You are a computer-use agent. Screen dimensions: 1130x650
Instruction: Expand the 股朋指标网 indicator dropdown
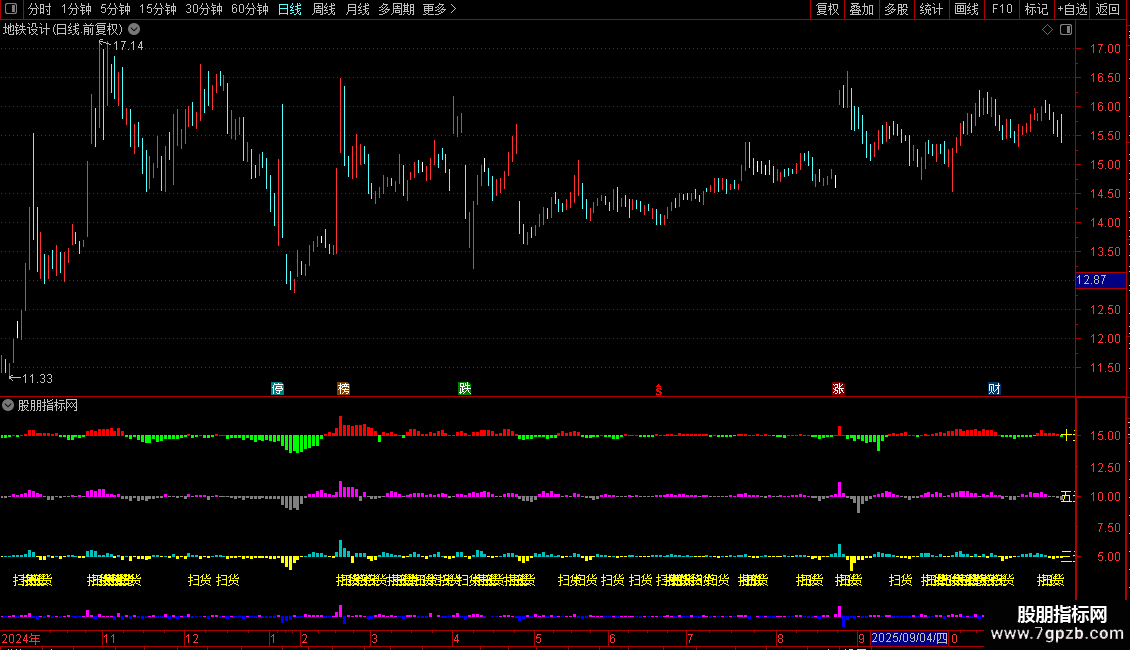point(8,405)
